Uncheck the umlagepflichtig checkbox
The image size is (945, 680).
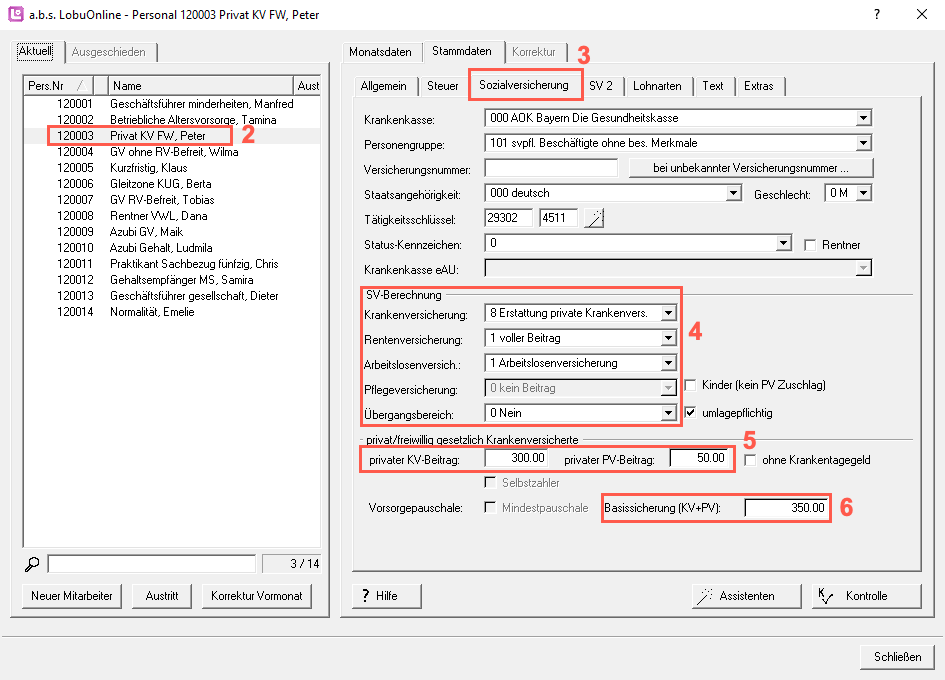[x=690, y=413]
